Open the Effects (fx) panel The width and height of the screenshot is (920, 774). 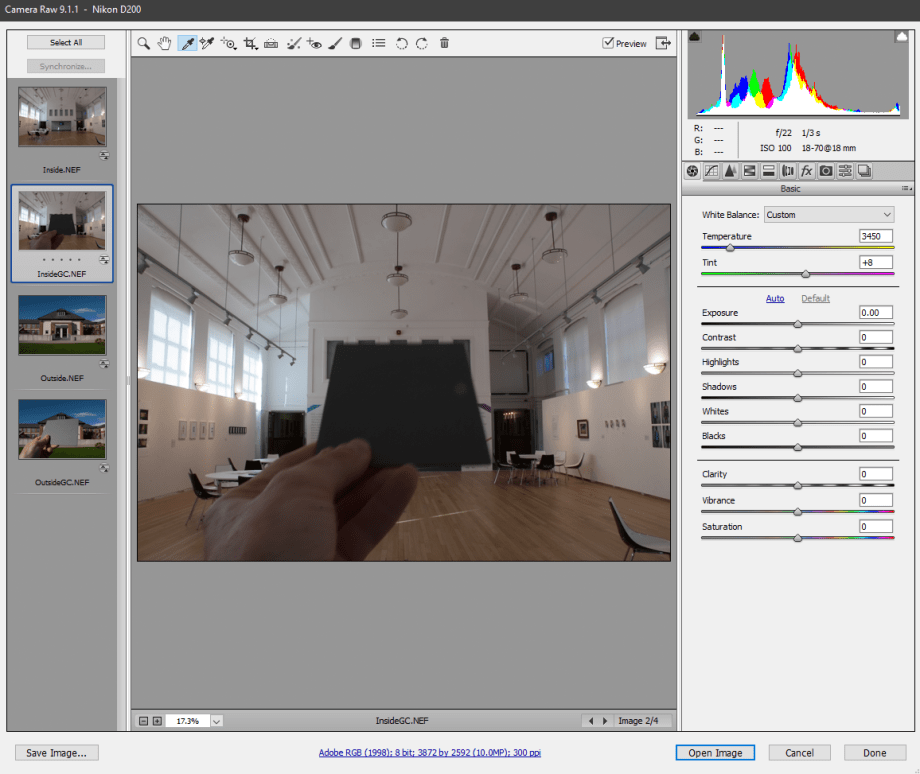click(807, 171)
